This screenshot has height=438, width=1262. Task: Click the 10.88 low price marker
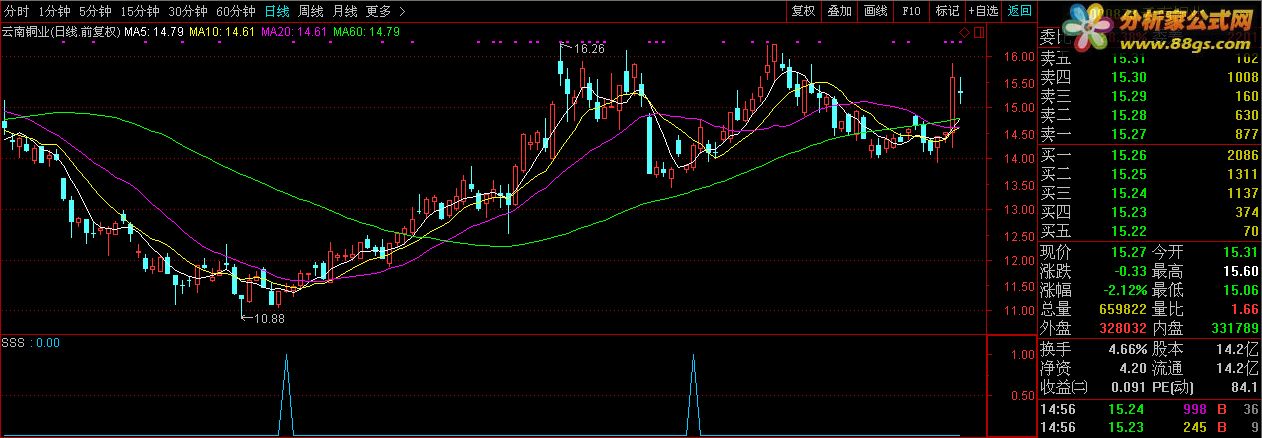pyautogui.click(x=269, y=318)
